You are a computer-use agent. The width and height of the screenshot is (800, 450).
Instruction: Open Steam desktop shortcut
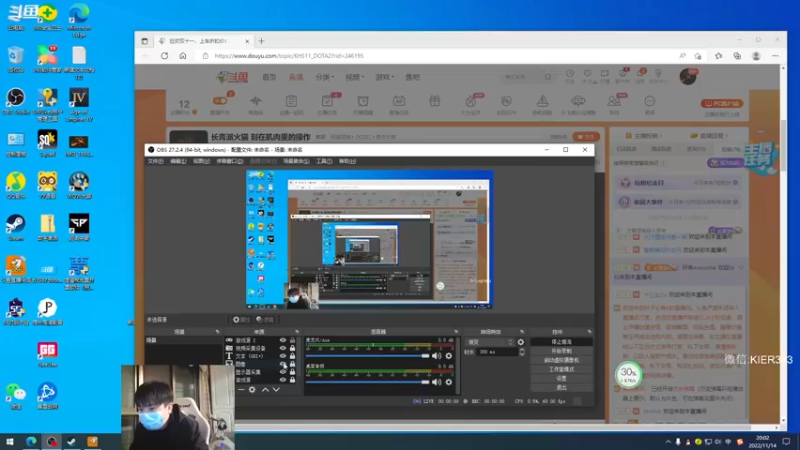tap(16, 228)
